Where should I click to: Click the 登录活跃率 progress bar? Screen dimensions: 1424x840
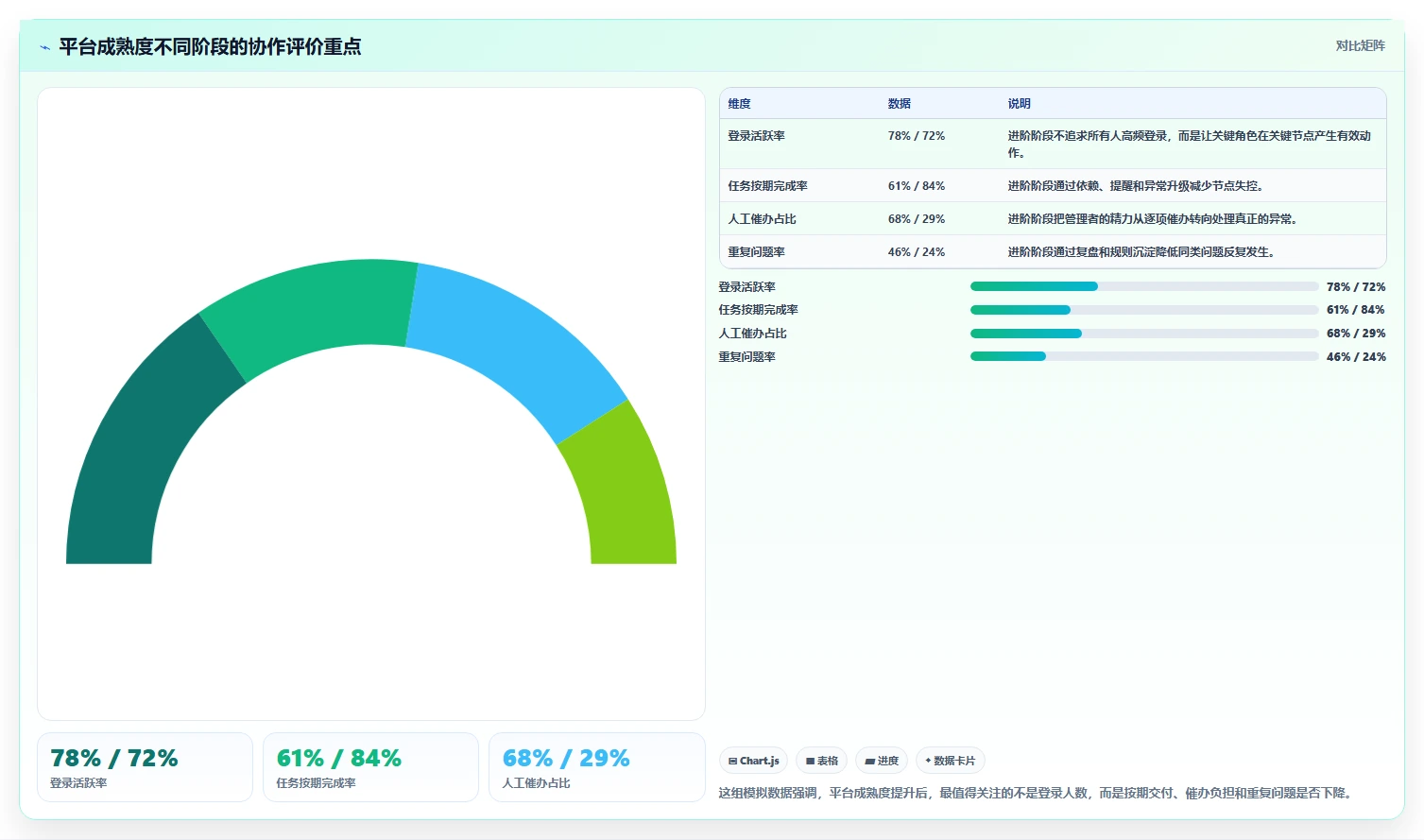point(1144,286)
